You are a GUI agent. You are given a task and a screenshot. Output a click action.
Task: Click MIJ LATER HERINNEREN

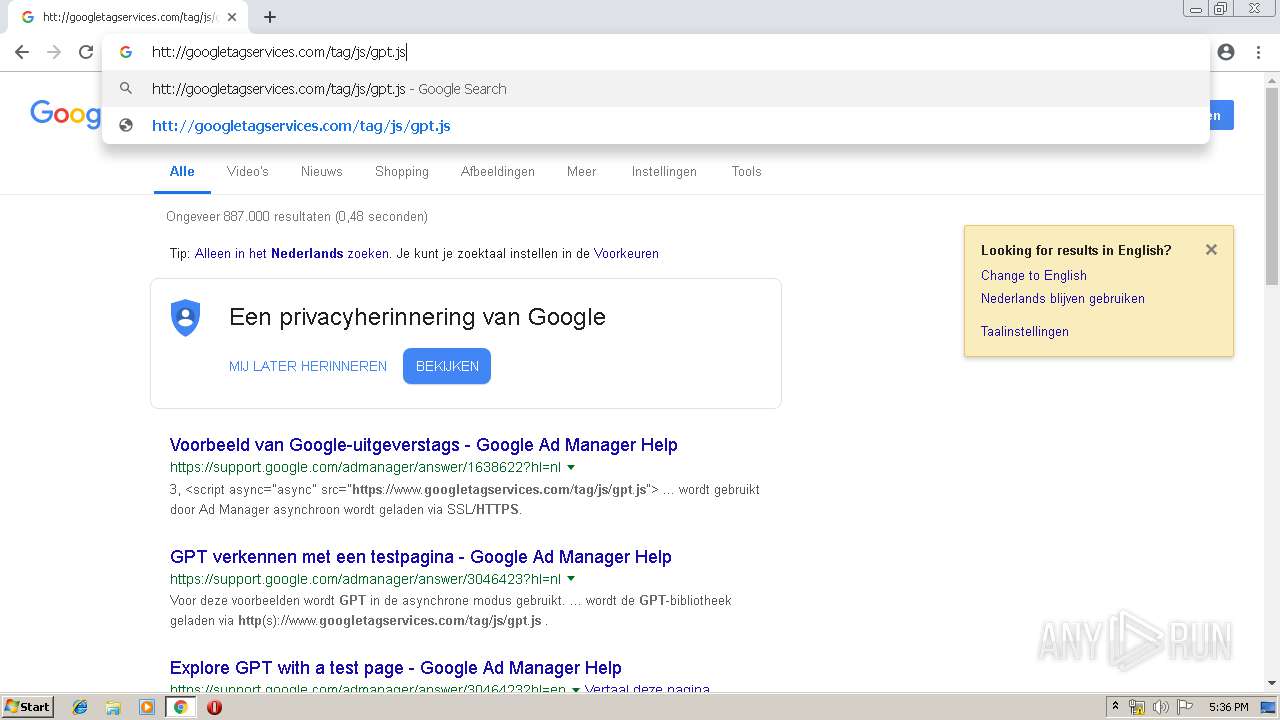pos(308,366)
